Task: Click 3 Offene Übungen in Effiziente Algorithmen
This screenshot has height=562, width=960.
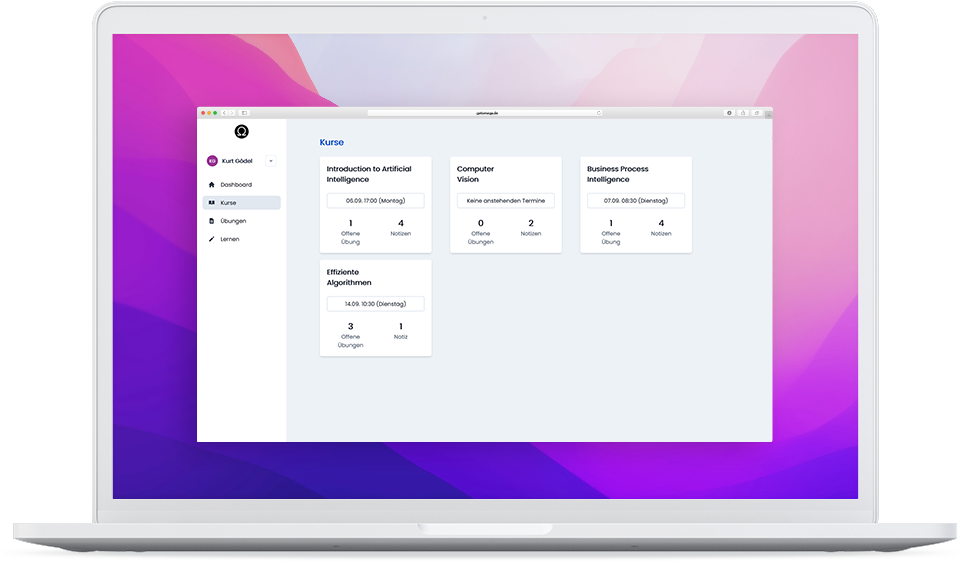Action: pos(350,335)
